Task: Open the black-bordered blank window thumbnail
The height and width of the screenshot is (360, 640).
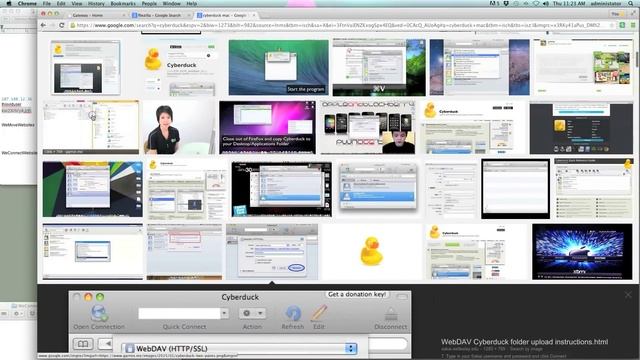Action: [516, 189]
